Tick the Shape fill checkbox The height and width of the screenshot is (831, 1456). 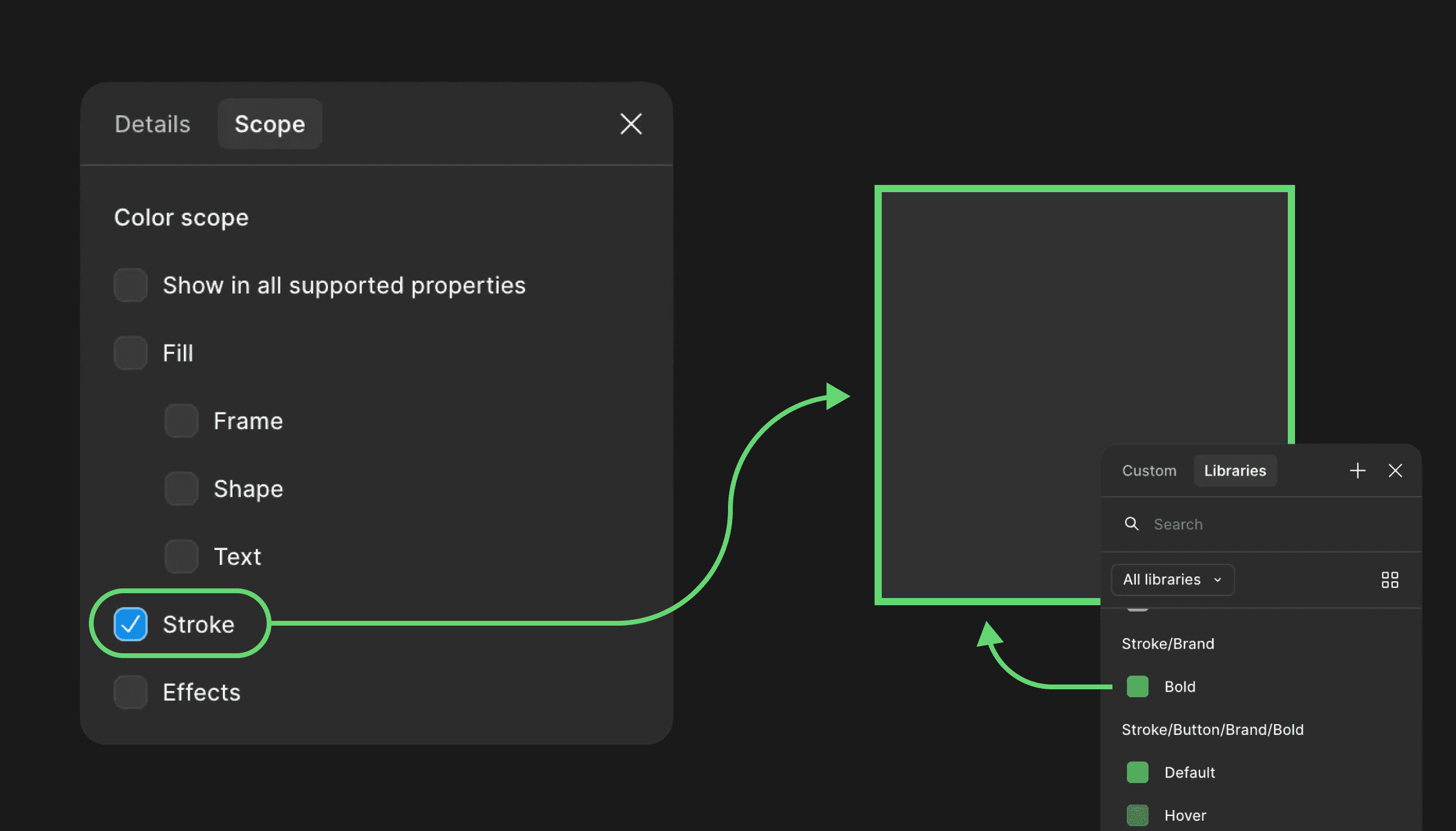point(181,489)
